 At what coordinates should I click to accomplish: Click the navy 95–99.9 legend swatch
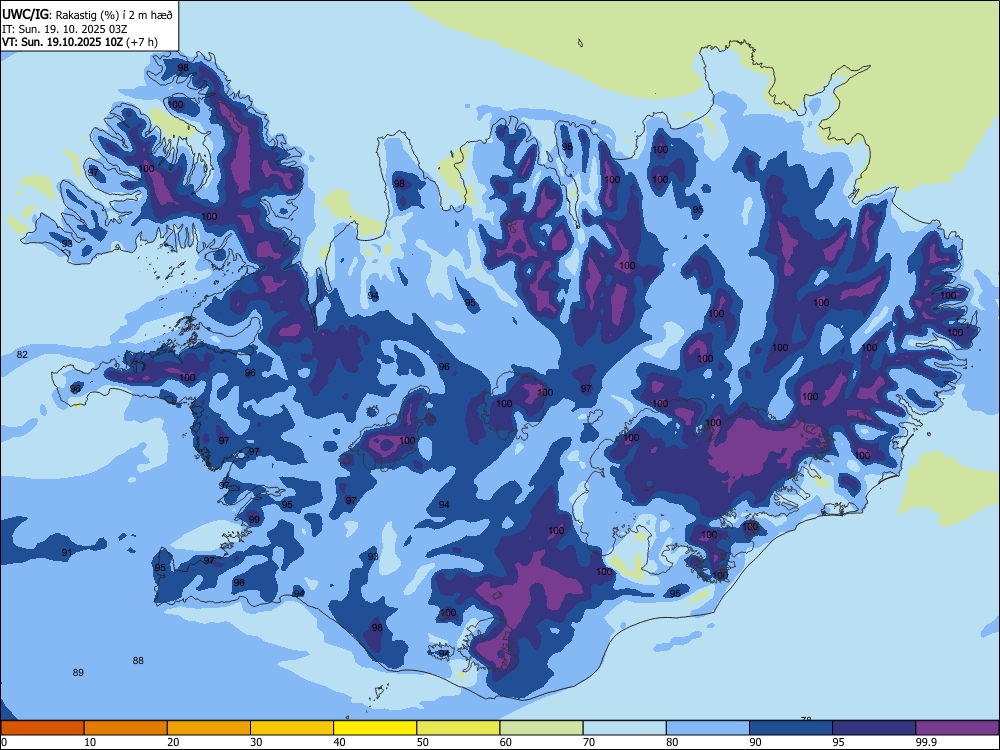pyautogui.click(x=874, y=728)
